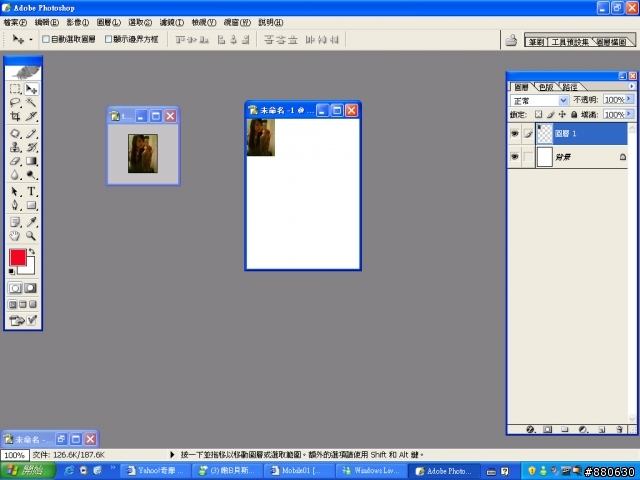640x480 pixels.
Task: Select the Type tool
Action: coord(31,191)
